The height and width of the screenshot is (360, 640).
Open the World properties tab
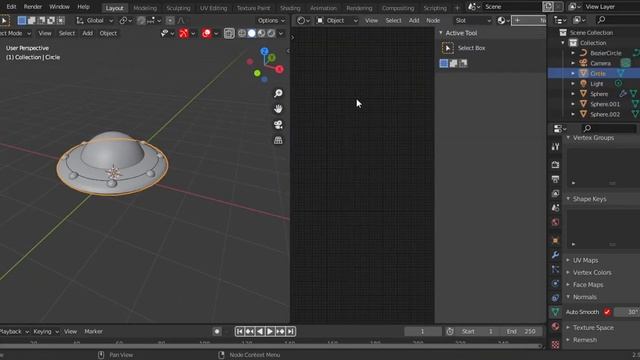pos(555,222)
